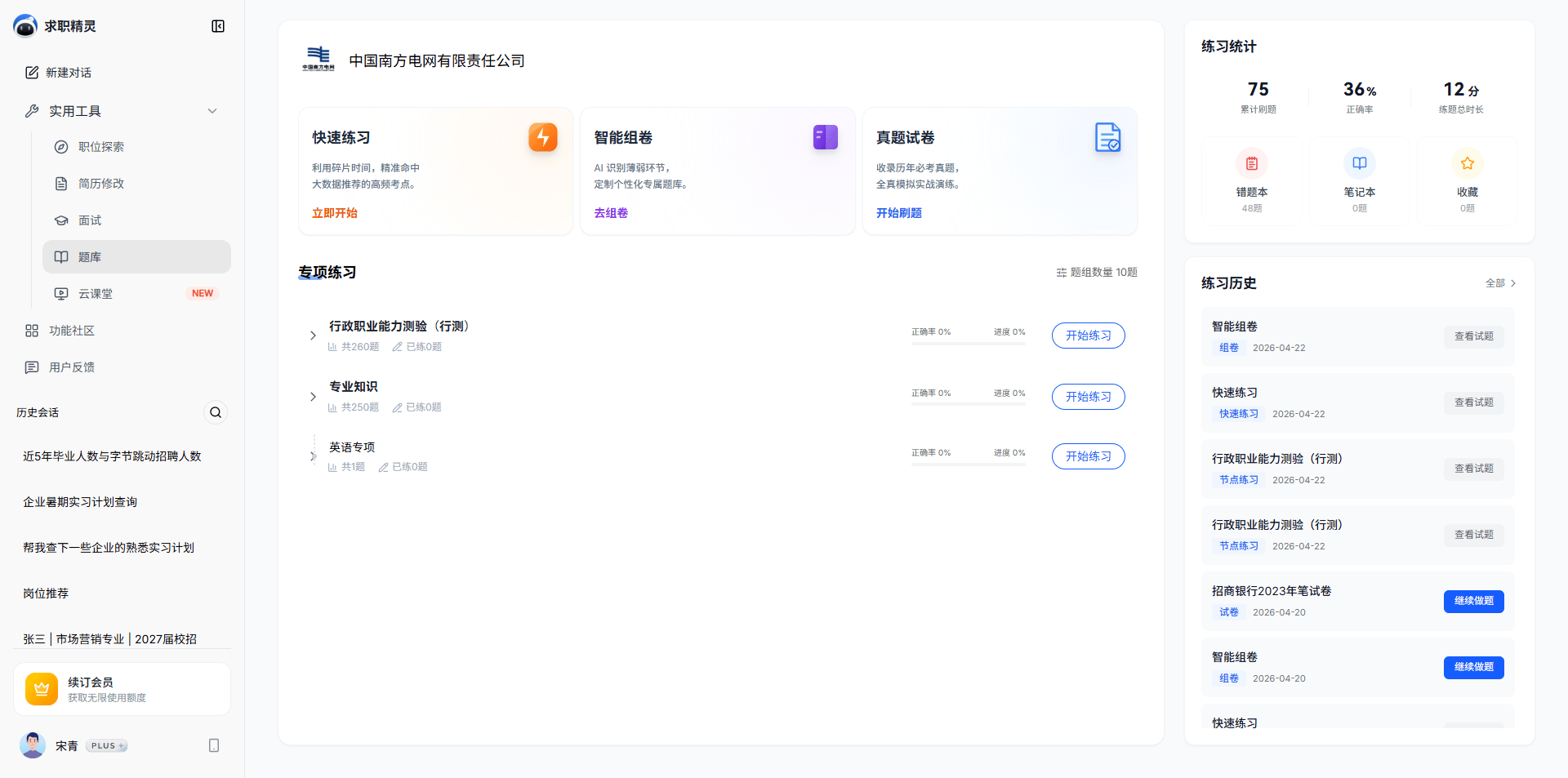Start practice for 行政职业能力测验
This screenshot has height=778, width=1568.
(1089, 336)
